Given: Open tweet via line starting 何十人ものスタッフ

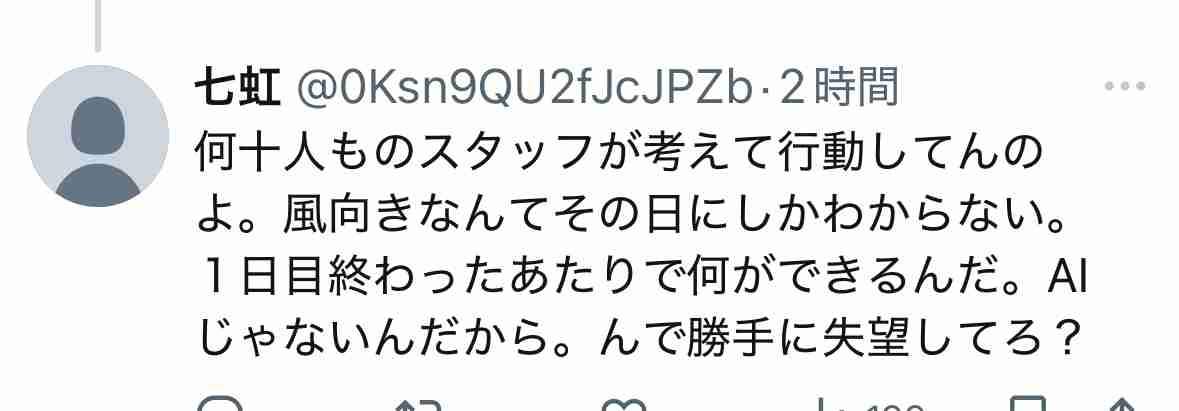Looking at the screenshot, I should pos(619,154).
